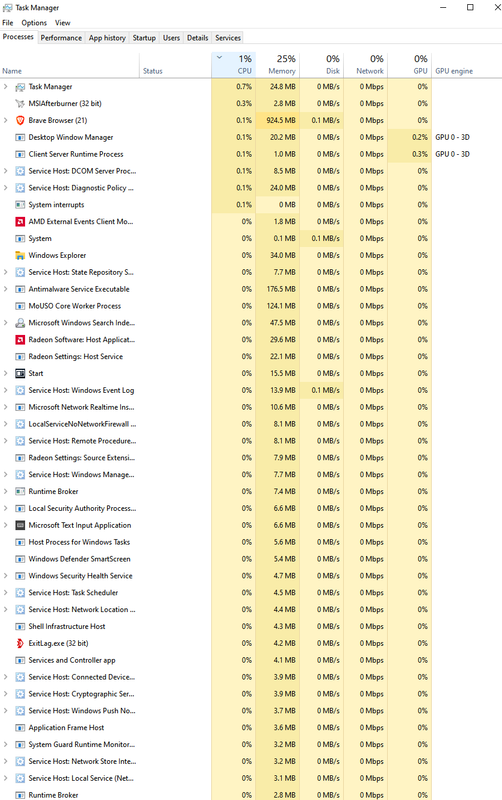Click the MoUSO Core Worker Process icon
The width and height of the screenshot is (502, 800).
tap(20, 306)
